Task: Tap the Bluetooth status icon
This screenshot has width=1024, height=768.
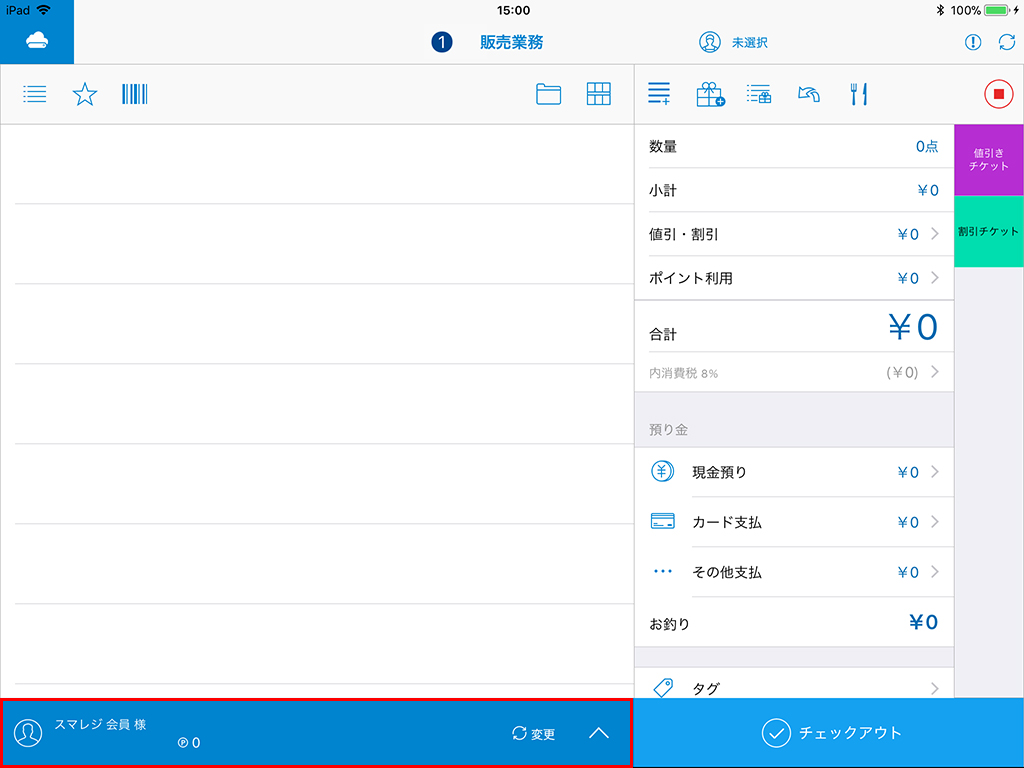Action: click(940, 10)
